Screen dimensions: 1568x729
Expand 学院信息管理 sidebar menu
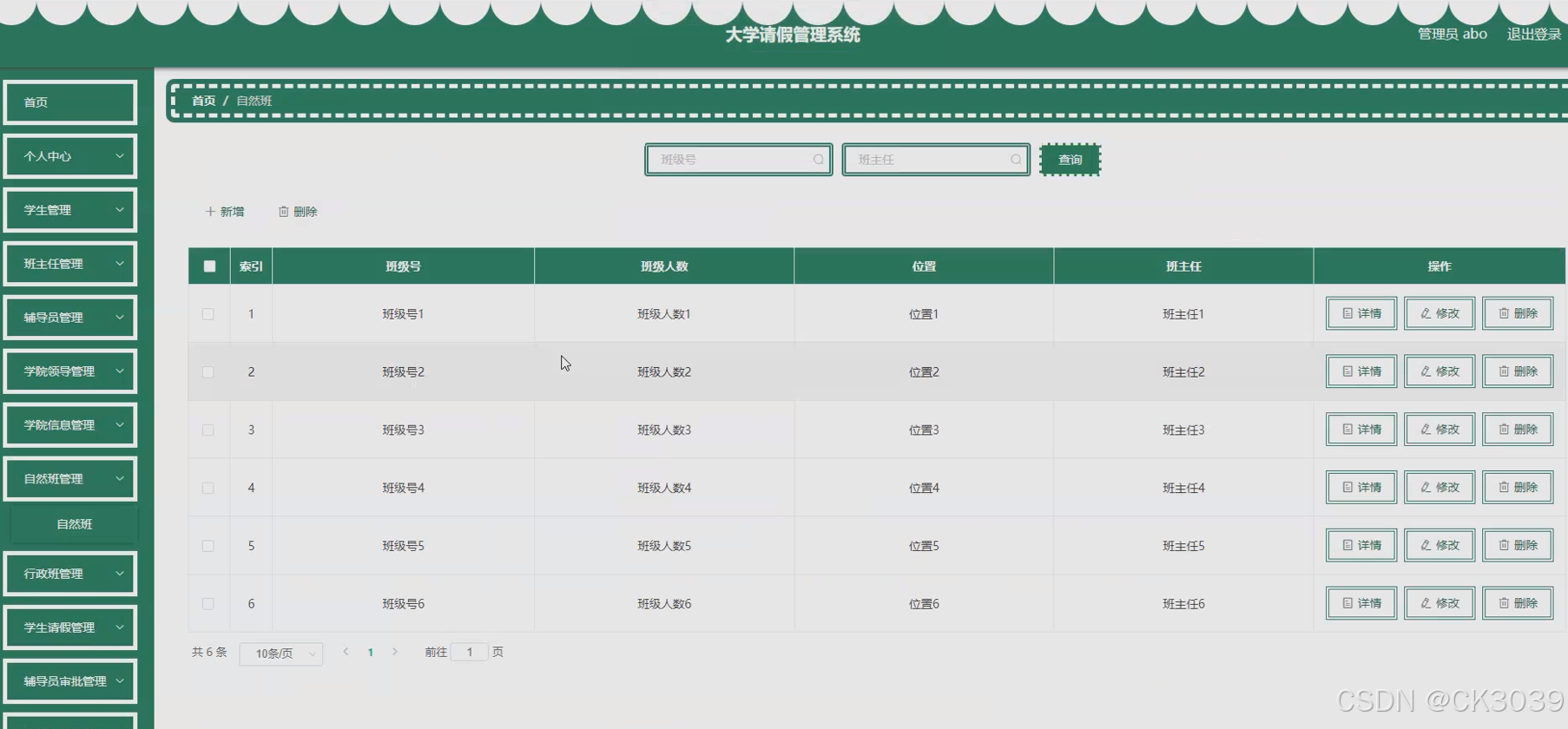point(70,425)
